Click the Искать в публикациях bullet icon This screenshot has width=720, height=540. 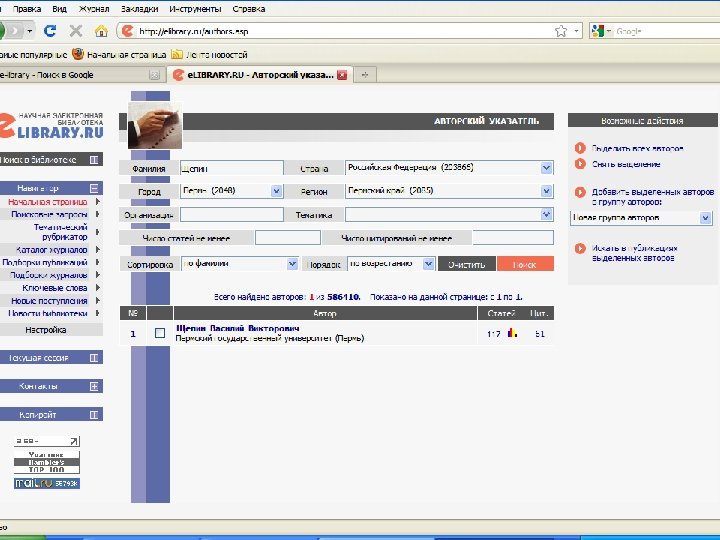pyautogui.click(x=580, y=248)
